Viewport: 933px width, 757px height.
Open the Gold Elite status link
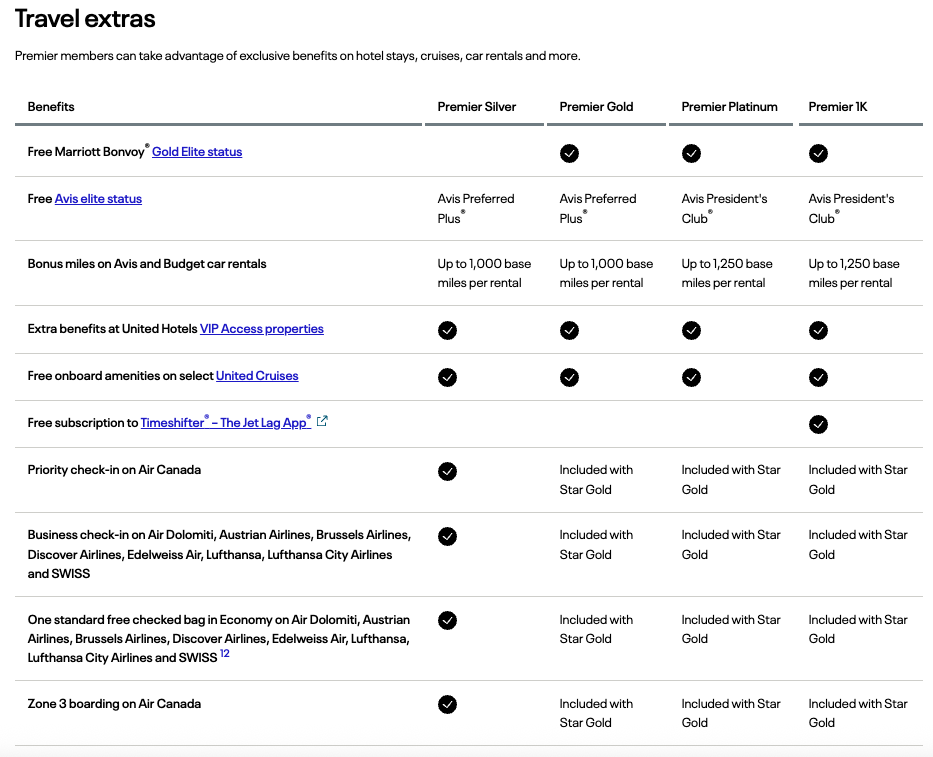(x=197, y=152)
